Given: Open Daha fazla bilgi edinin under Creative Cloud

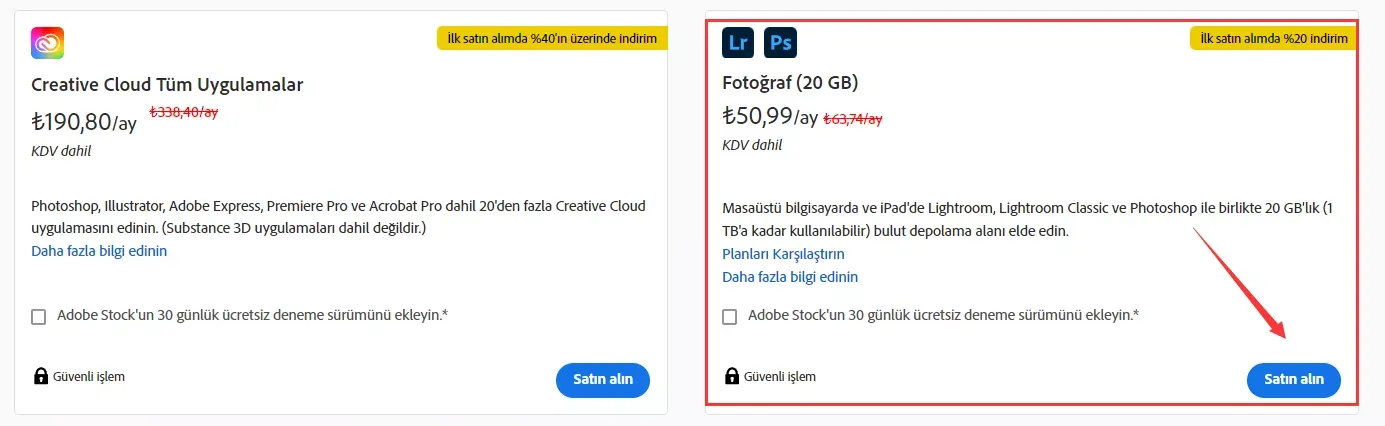Looking at the screenshot, I should 99,251.
